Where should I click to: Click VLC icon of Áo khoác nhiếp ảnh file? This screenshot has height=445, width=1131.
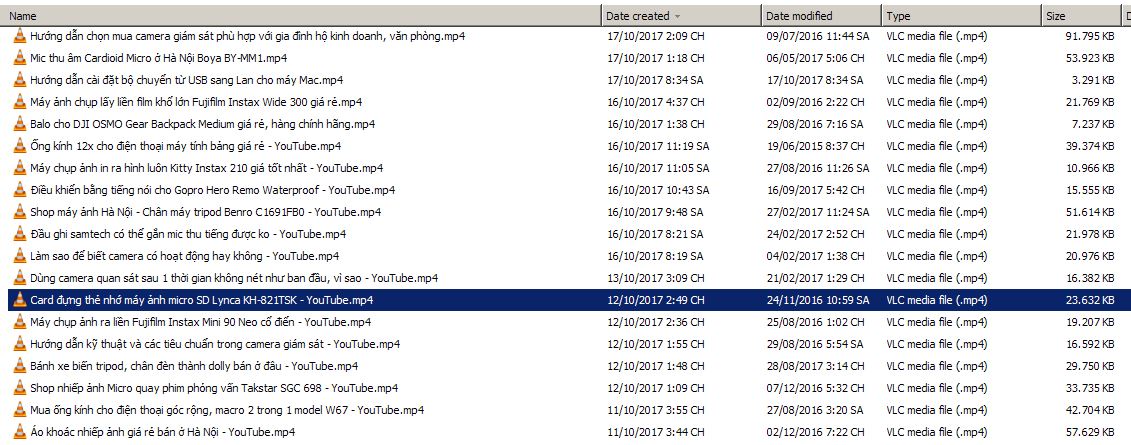[19, 433]
